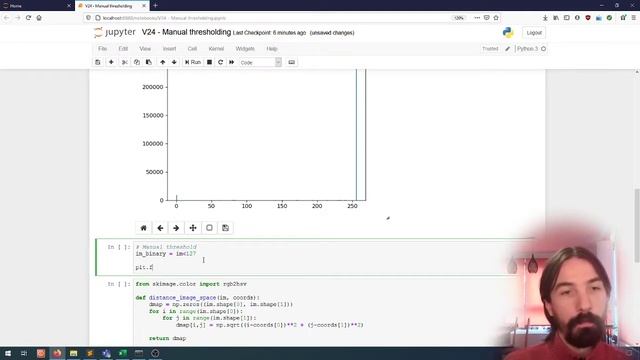Open the Windows Start menu
640x360 pixels.
click(x=8, y=353)
